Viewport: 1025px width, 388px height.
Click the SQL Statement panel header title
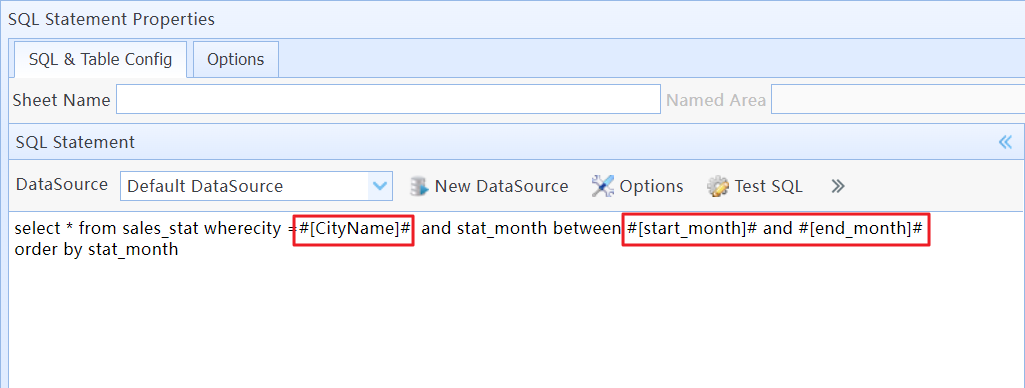75,142
